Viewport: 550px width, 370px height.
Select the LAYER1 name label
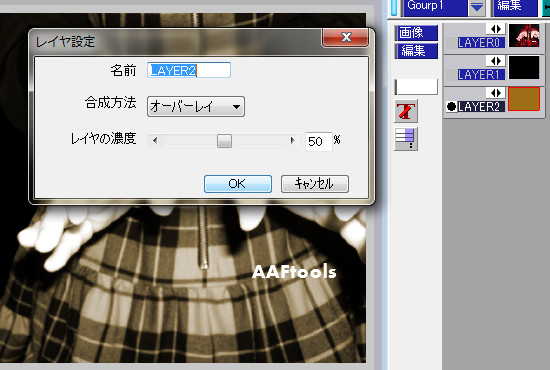tap(481, 75)
